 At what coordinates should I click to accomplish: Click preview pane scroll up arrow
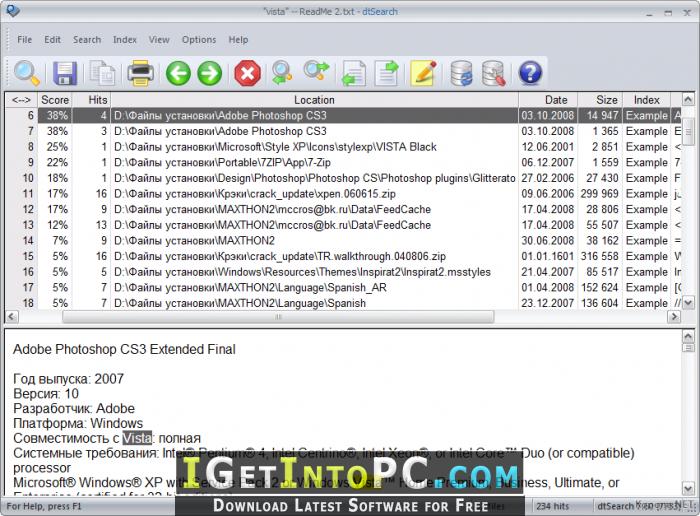click(688, 336)
